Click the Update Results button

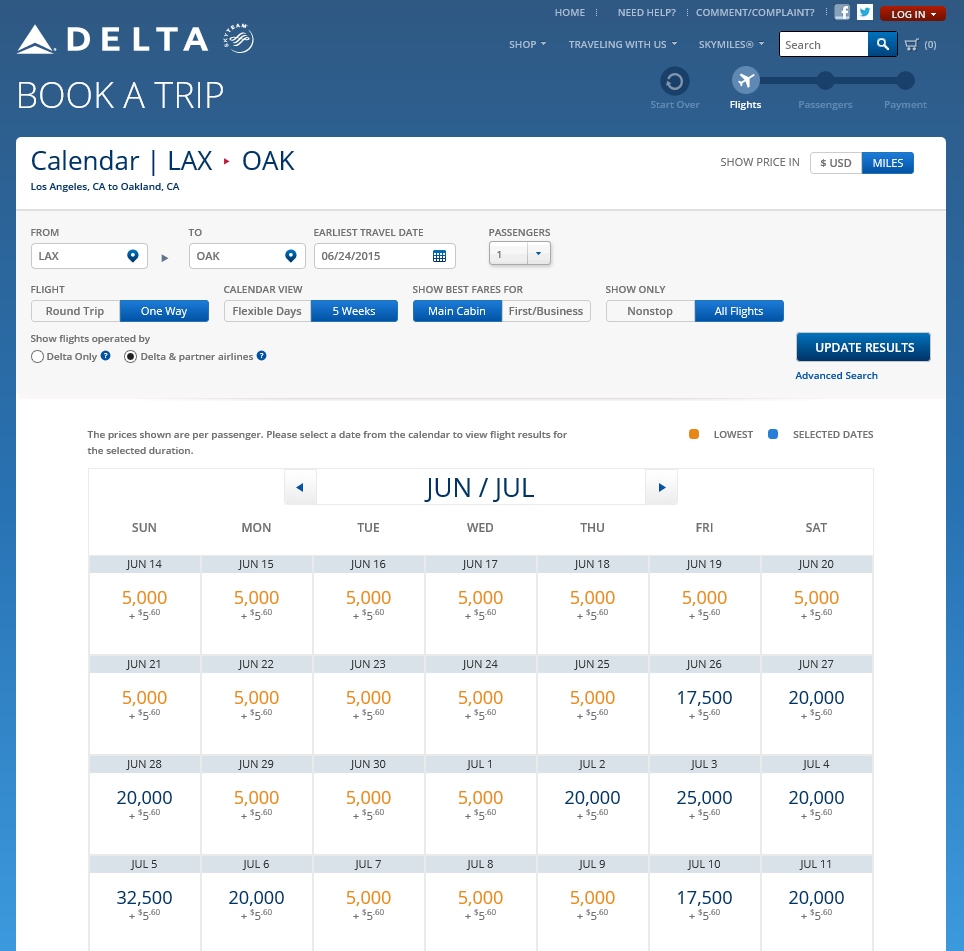(x=863, y=347)
